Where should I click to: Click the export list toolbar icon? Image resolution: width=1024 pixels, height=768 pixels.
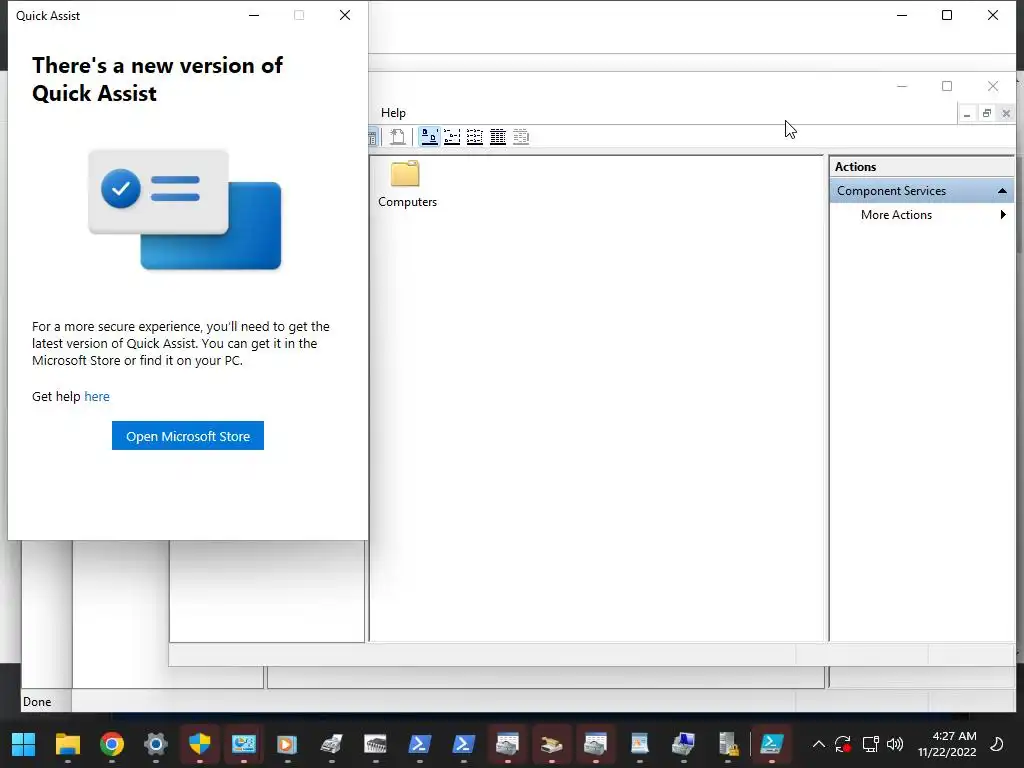point(398,136)
